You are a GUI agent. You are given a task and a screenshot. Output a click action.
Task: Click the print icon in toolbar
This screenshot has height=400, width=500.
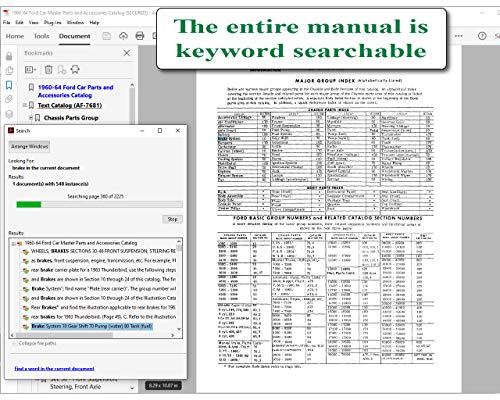[x=140, y=36]
